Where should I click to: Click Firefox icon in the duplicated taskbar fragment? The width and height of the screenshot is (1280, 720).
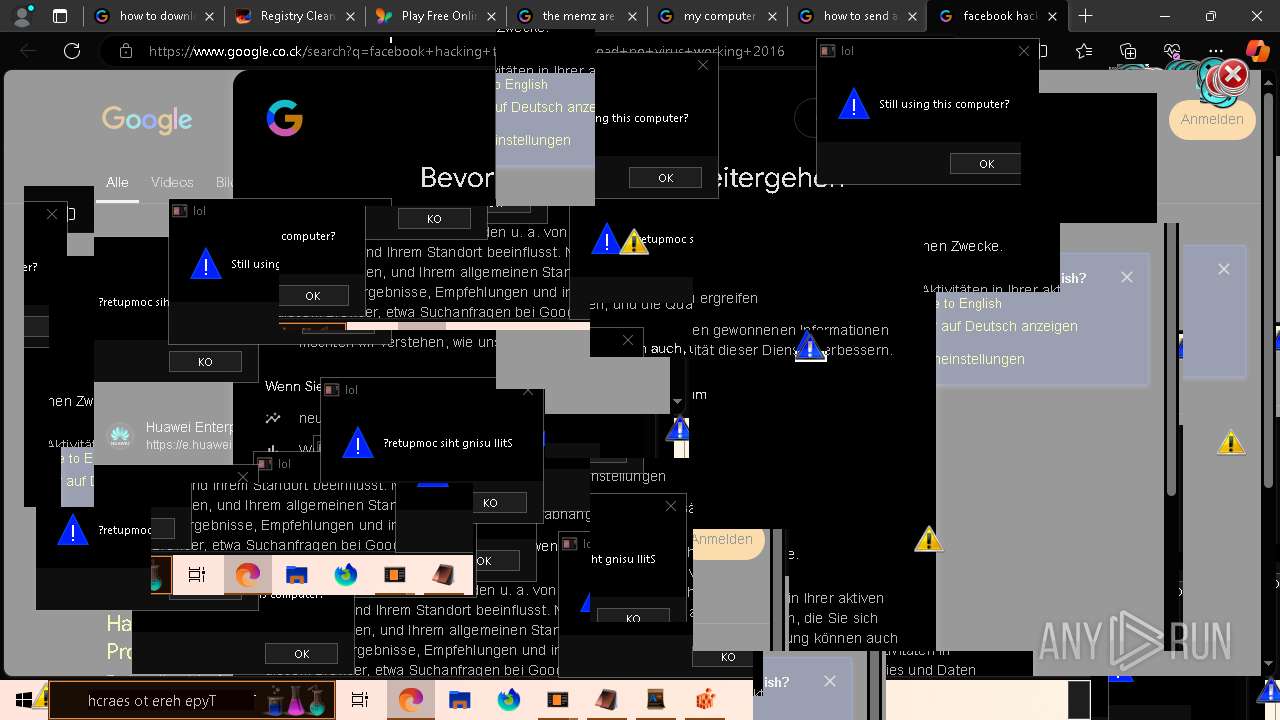pos(345,575)
